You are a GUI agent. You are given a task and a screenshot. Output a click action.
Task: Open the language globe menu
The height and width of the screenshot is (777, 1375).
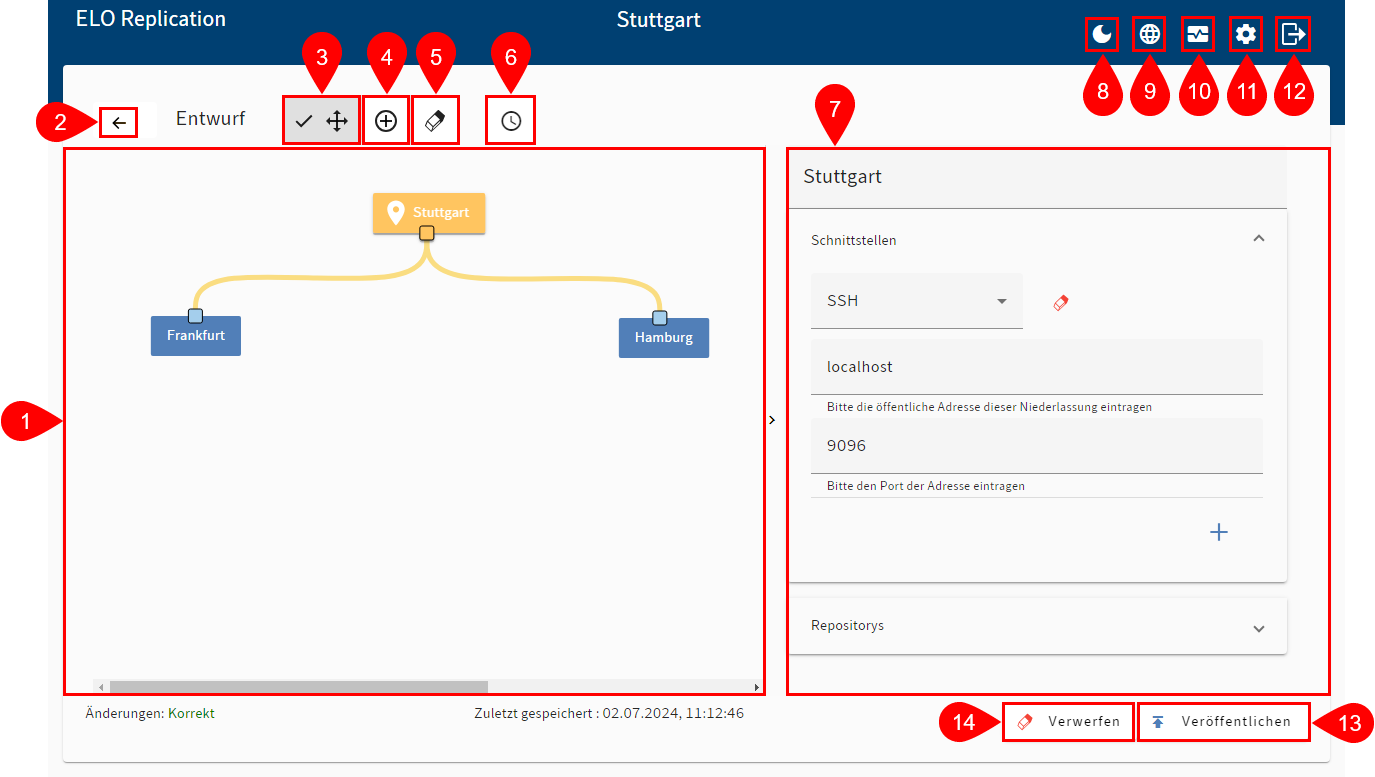pos(1150,35)
